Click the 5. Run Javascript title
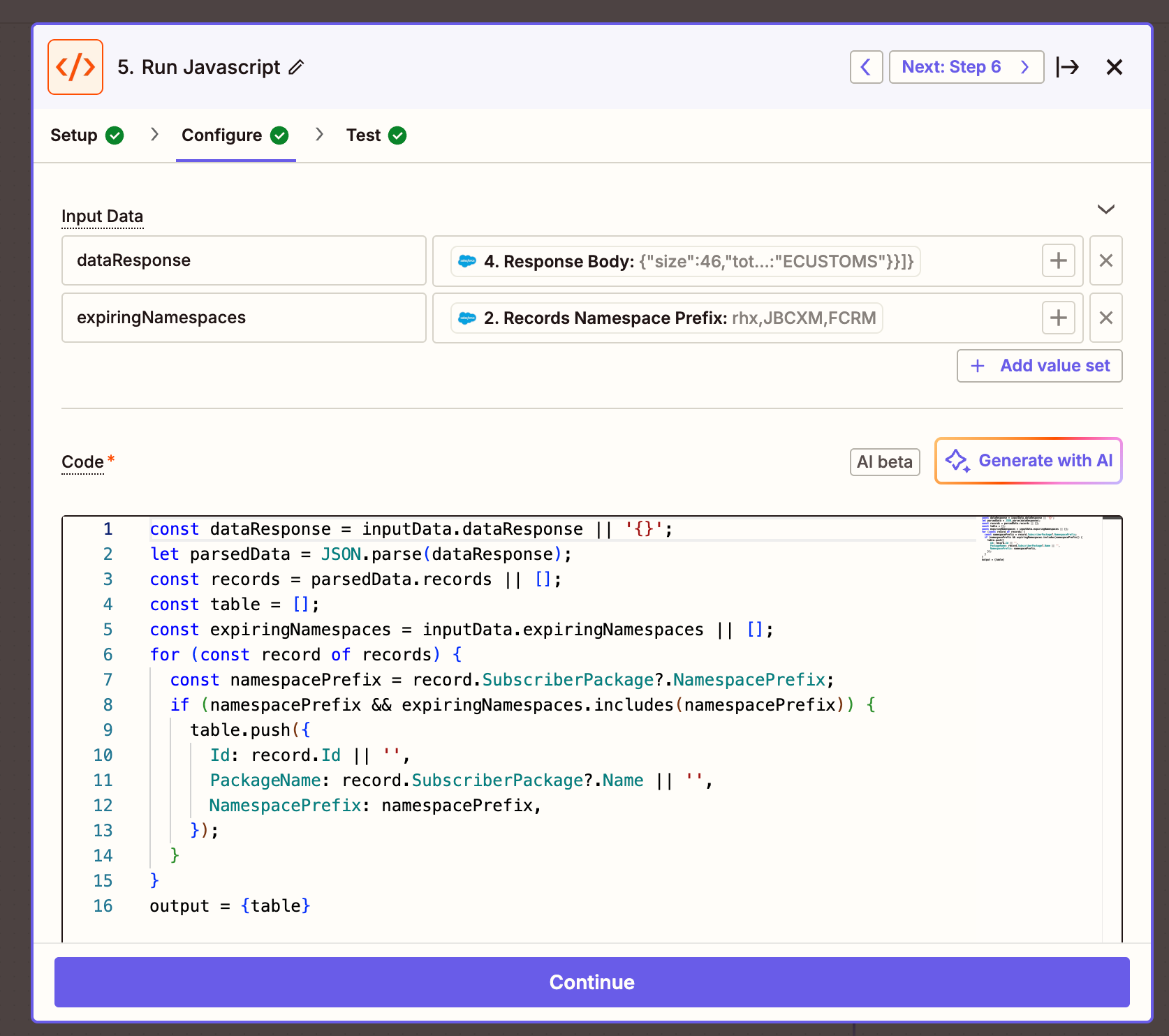1169x1036 pixels. click(x=198, y=67)
